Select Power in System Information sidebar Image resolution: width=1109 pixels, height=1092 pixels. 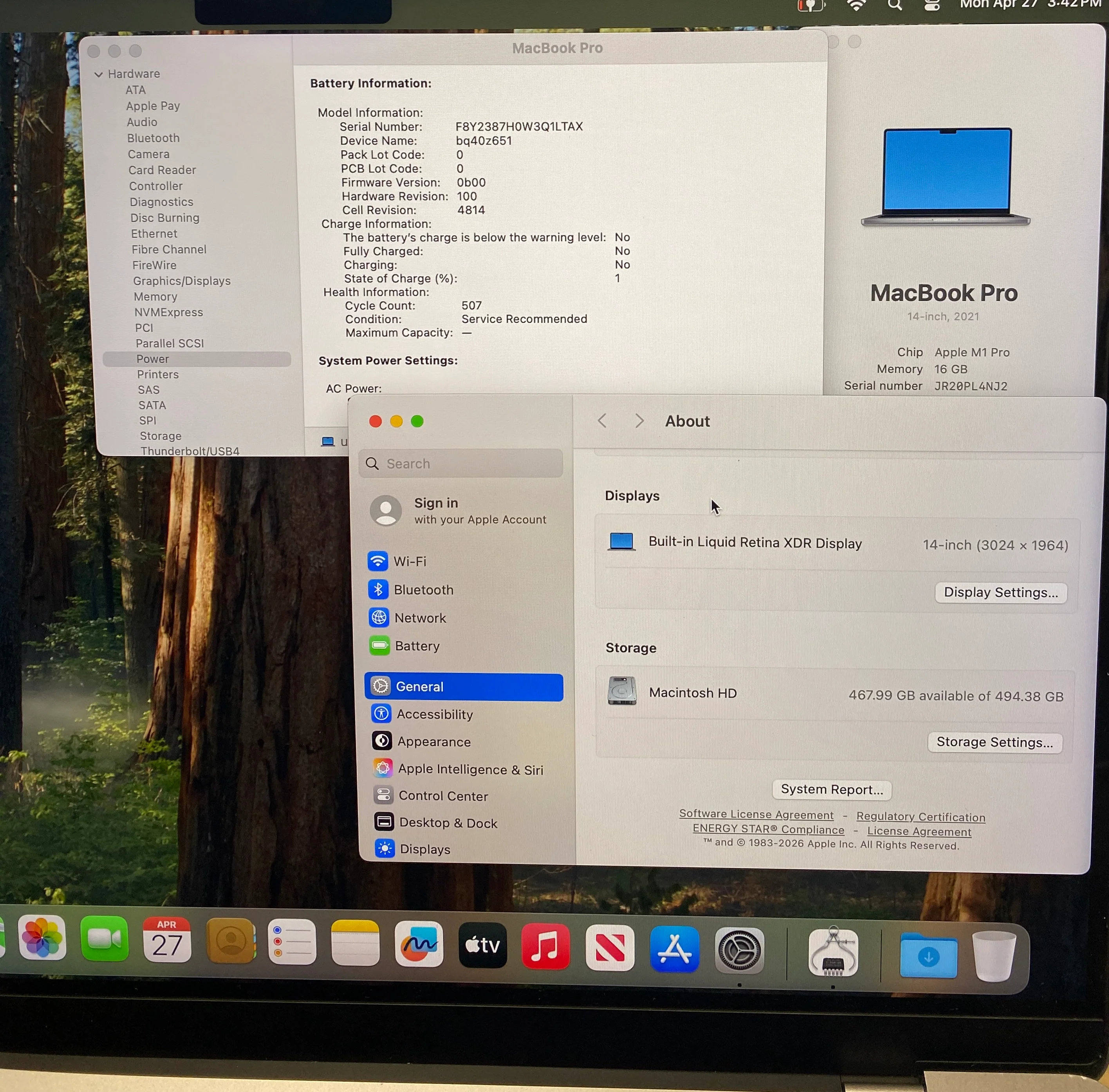(197, 359)
